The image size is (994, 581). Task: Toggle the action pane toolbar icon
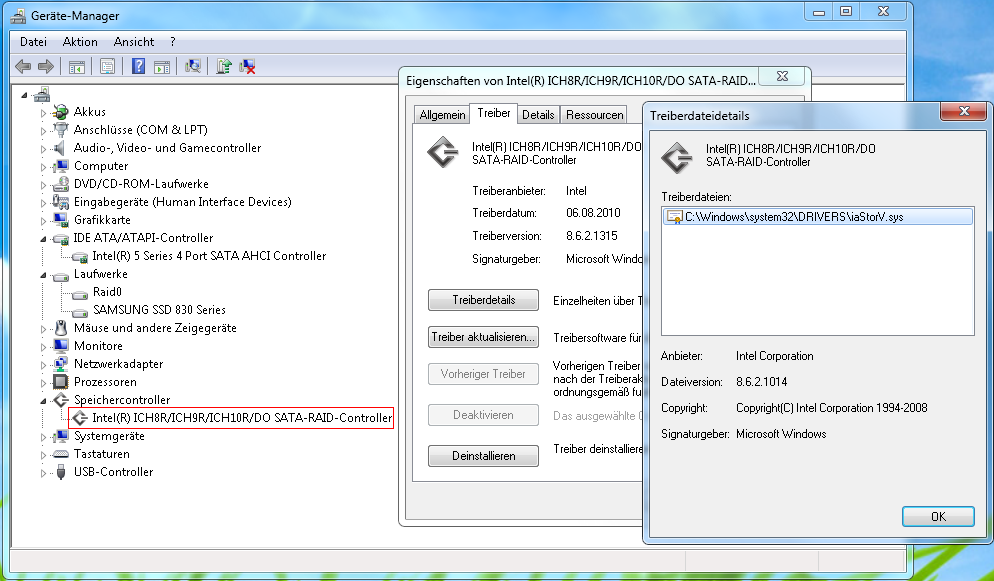[162, 67]
